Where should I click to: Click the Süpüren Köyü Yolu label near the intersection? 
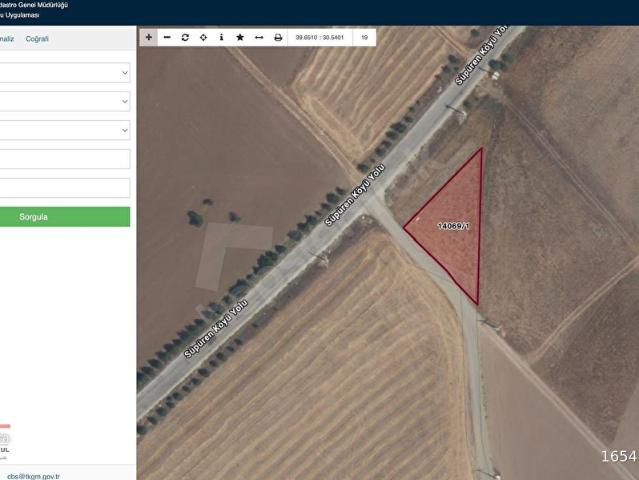click(x=355, y=195)
